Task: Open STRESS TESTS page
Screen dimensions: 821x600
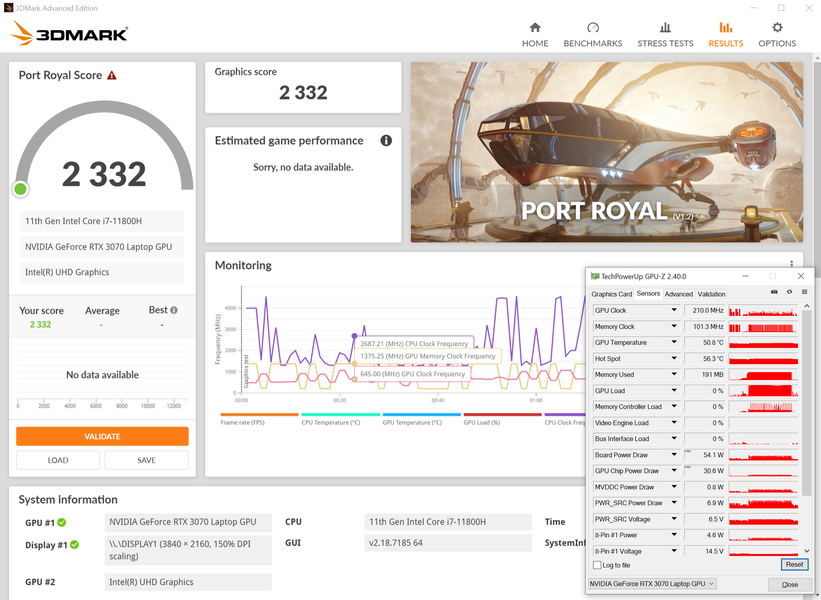Action: pos(665,35)
